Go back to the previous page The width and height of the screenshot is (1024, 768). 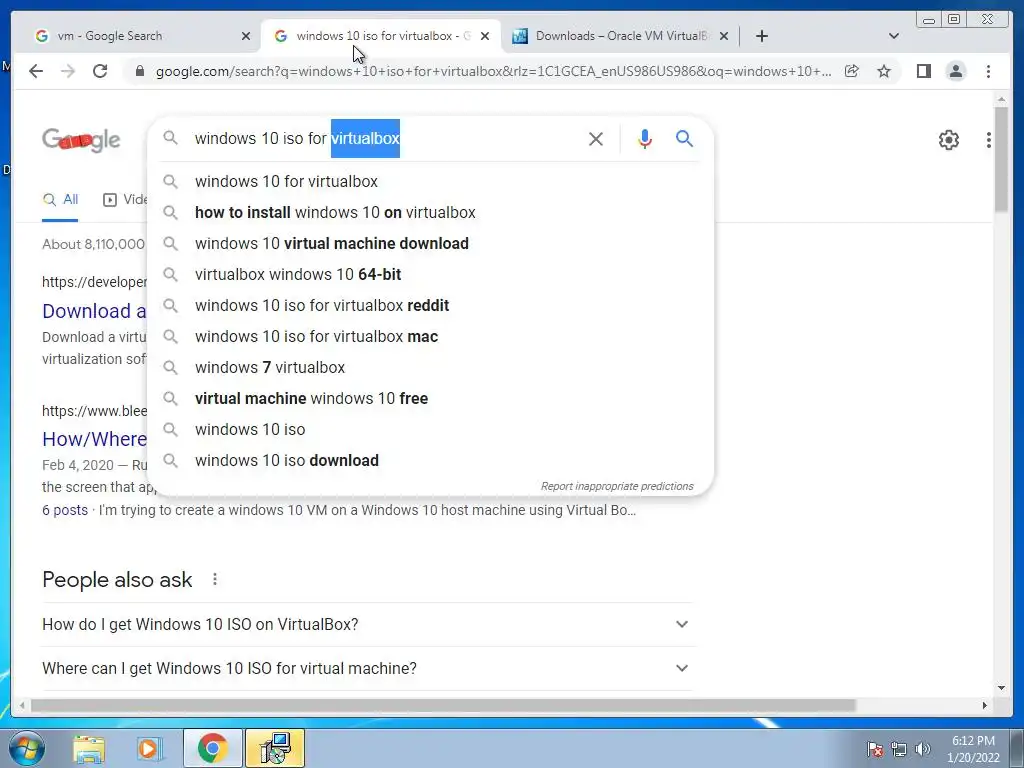point(36,71)
